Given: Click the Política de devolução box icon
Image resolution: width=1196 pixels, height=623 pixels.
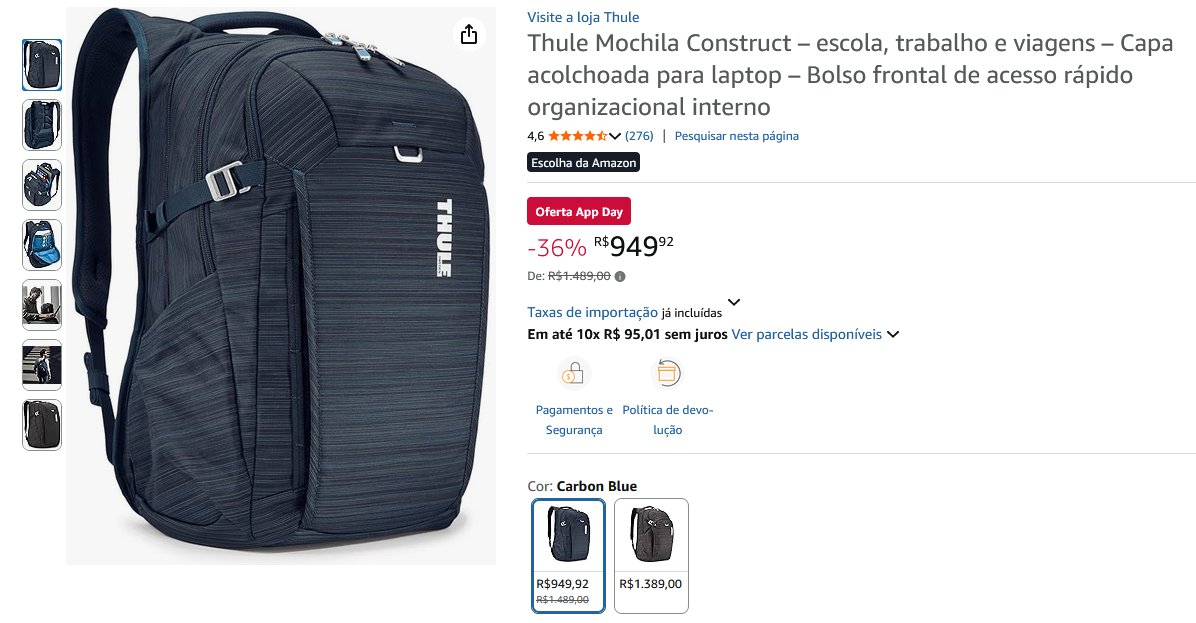Looking at the screenshot, I should point(667,374).
